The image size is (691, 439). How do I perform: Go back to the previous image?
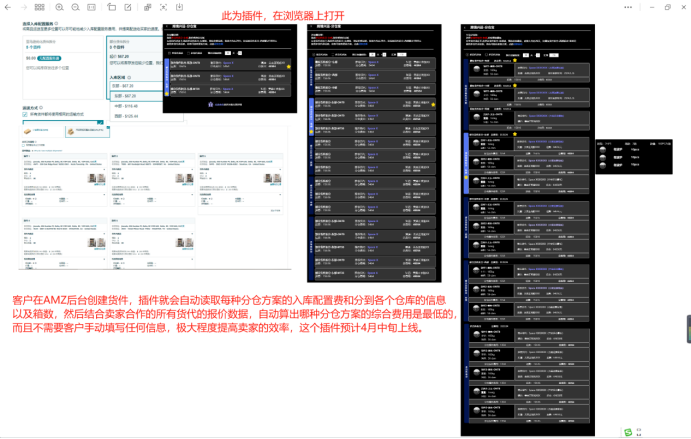click(8, 7)
